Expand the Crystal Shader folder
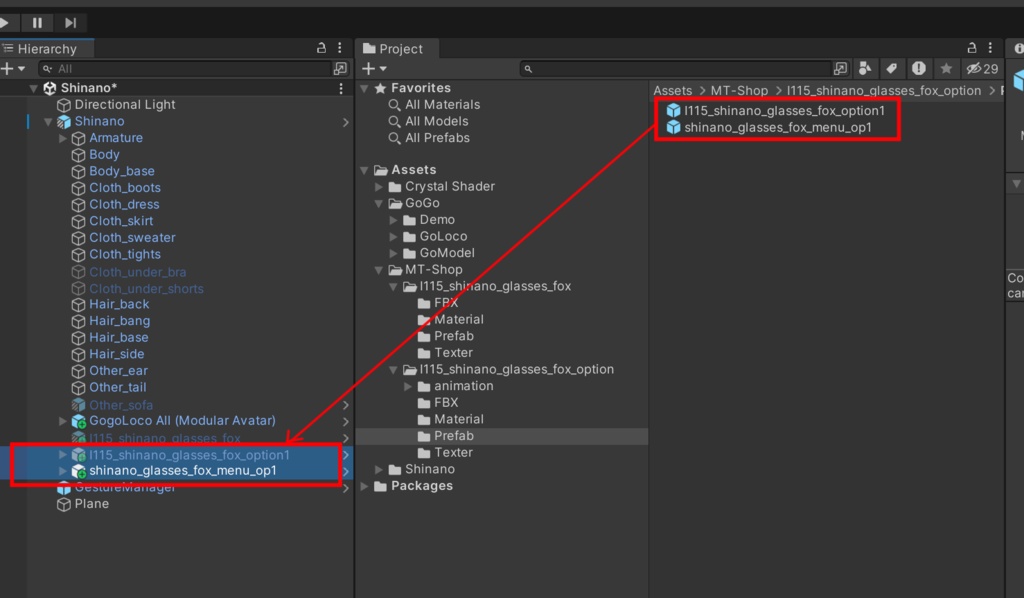This screenshot has width=1024, height=598. point(379,187)
